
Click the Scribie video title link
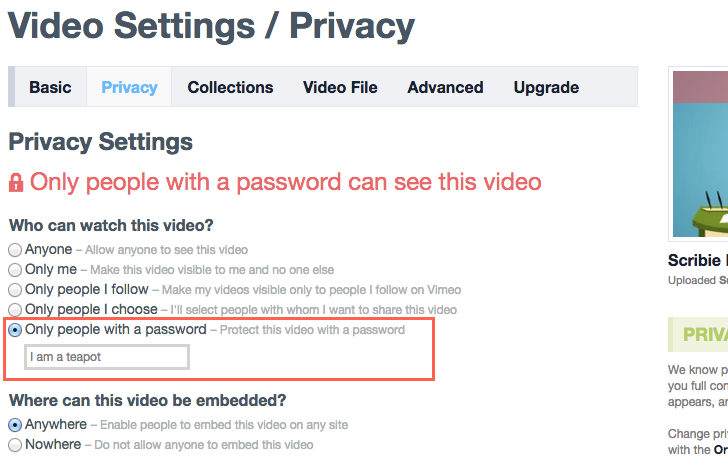coord(697,260)
